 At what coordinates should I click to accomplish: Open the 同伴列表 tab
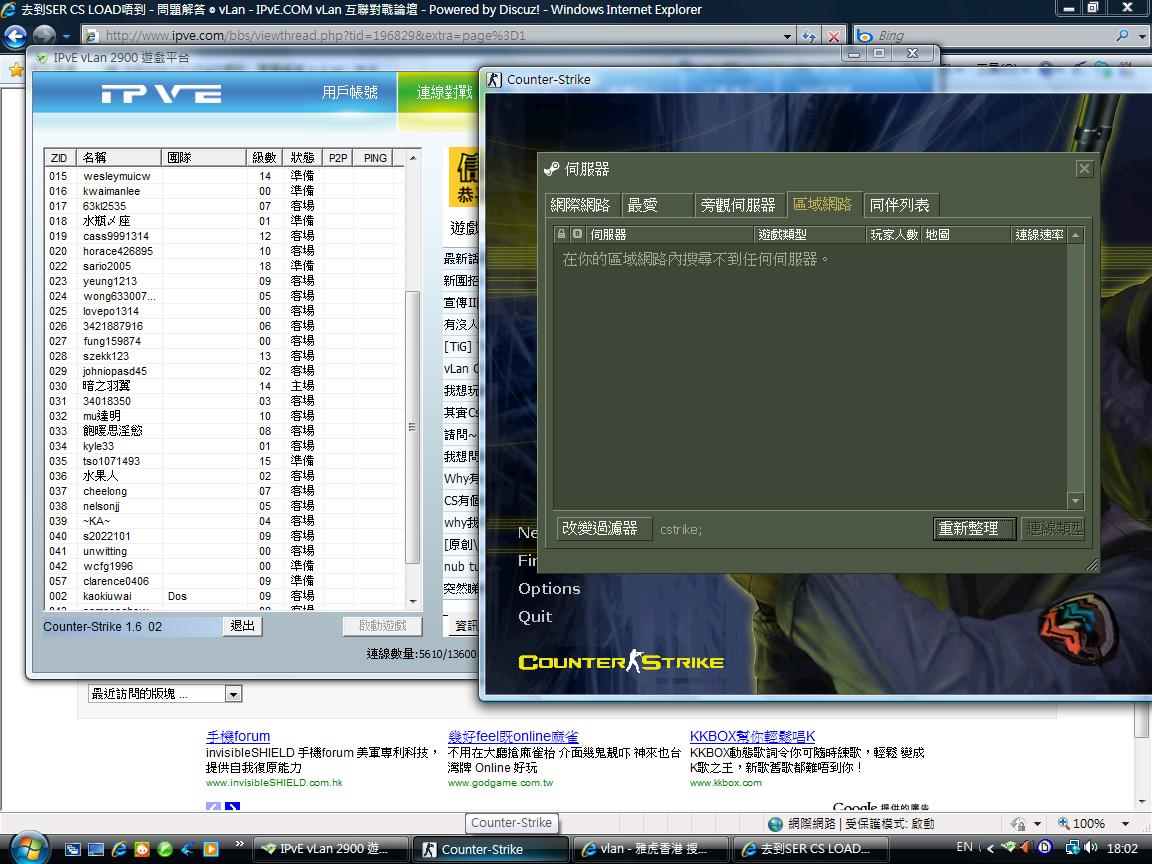click(900, 205)
